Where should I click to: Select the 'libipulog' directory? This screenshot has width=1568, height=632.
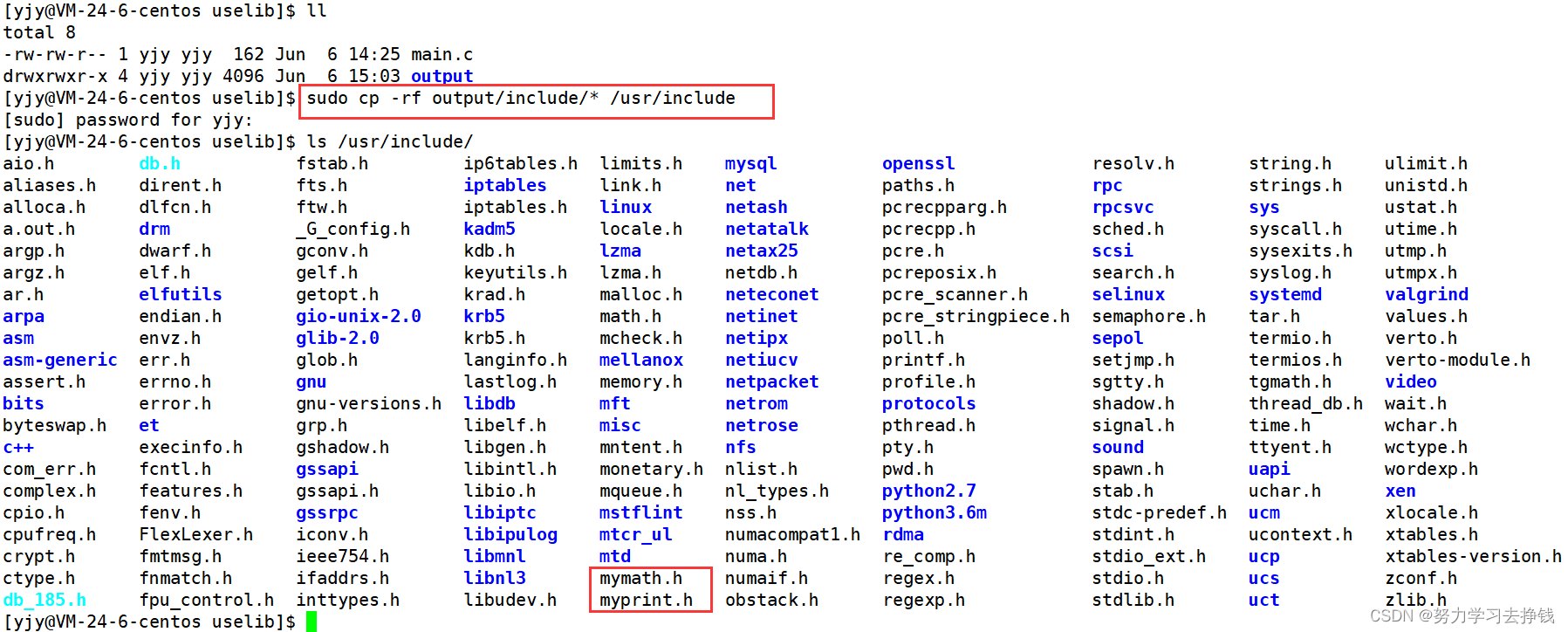(510, 535)
